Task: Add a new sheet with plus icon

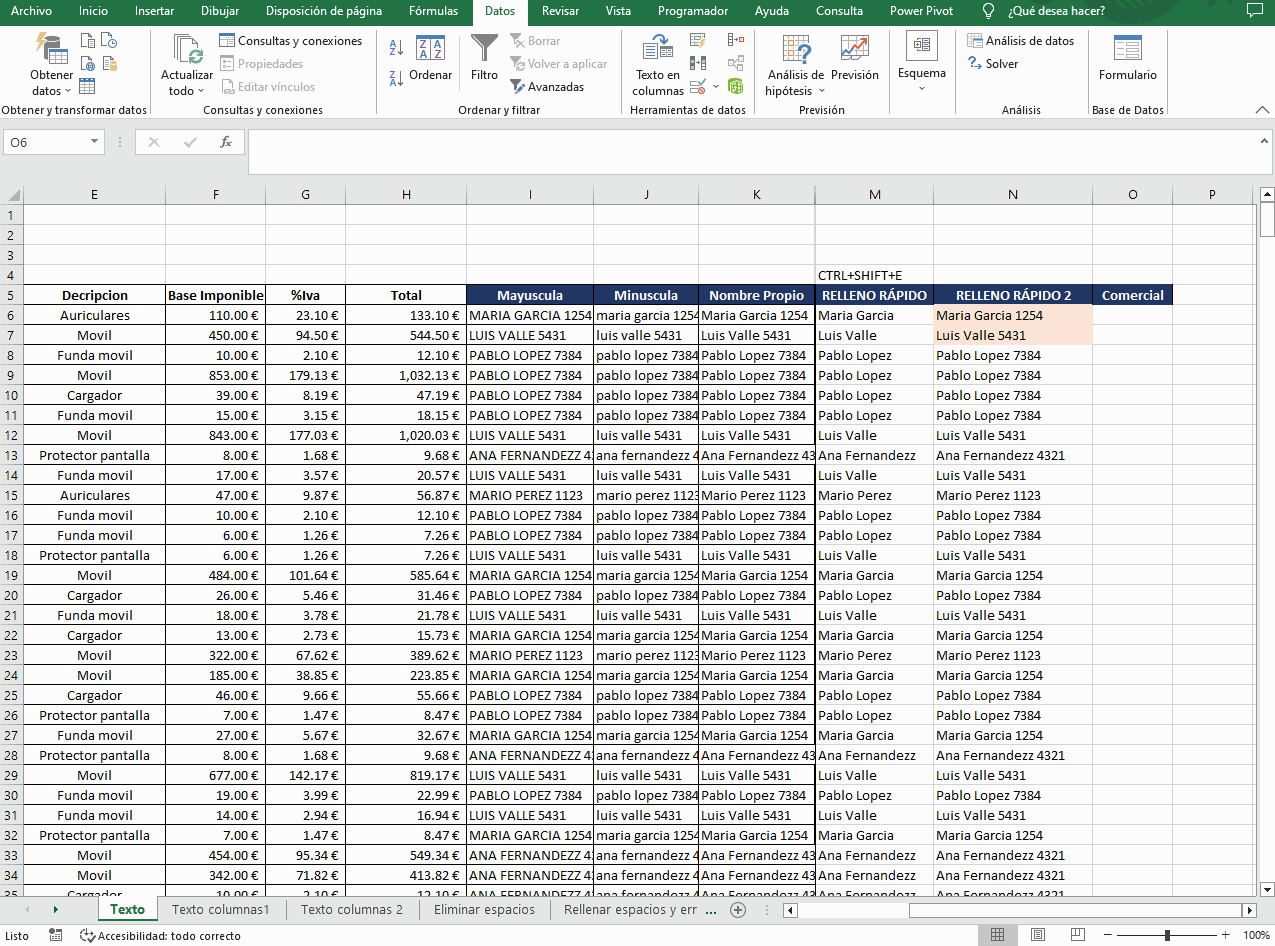Action: (738, 910)
